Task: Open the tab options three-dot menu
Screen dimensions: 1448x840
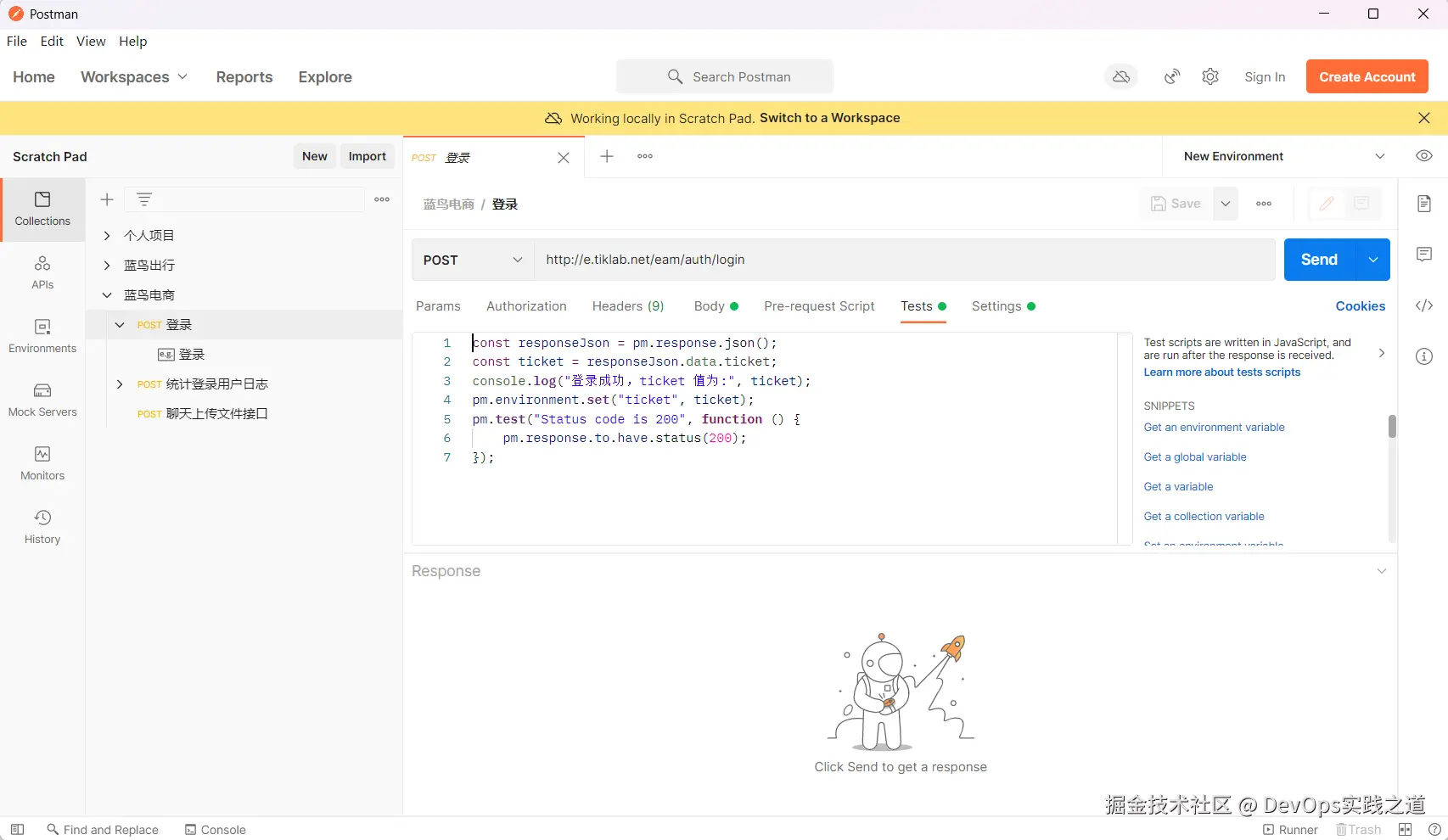Action: [x=645, y=156]
